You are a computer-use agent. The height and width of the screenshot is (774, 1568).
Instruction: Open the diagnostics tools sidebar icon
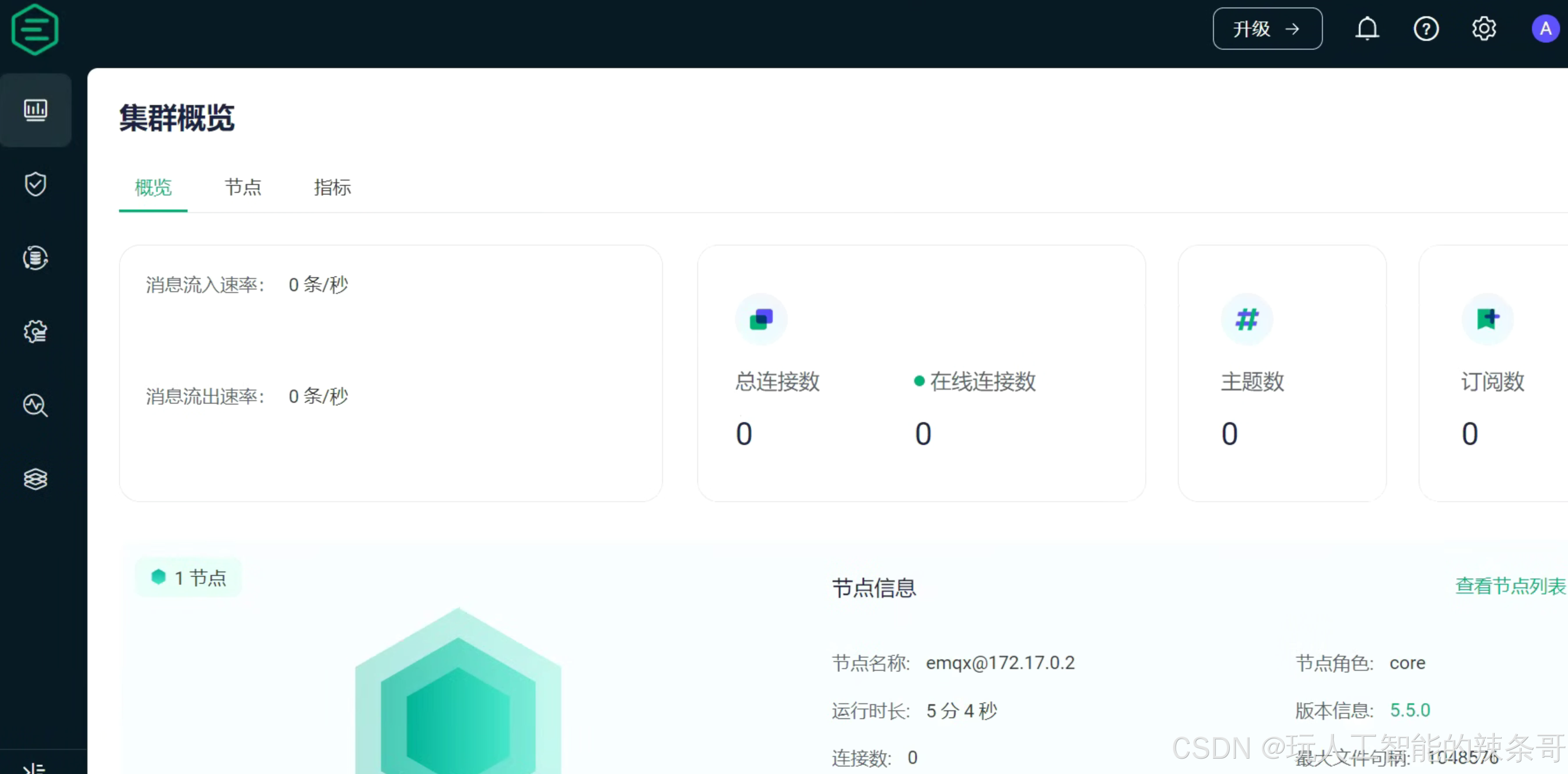[35, 405]
